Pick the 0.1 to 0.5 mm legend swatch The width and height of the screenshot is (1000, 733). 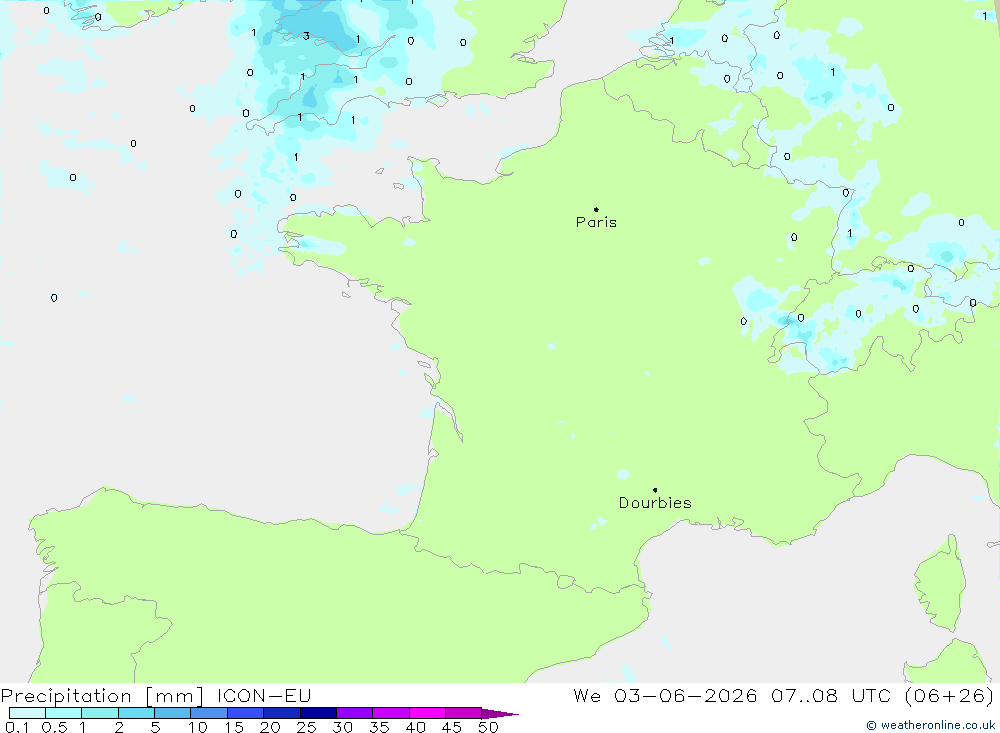point(27,713)
